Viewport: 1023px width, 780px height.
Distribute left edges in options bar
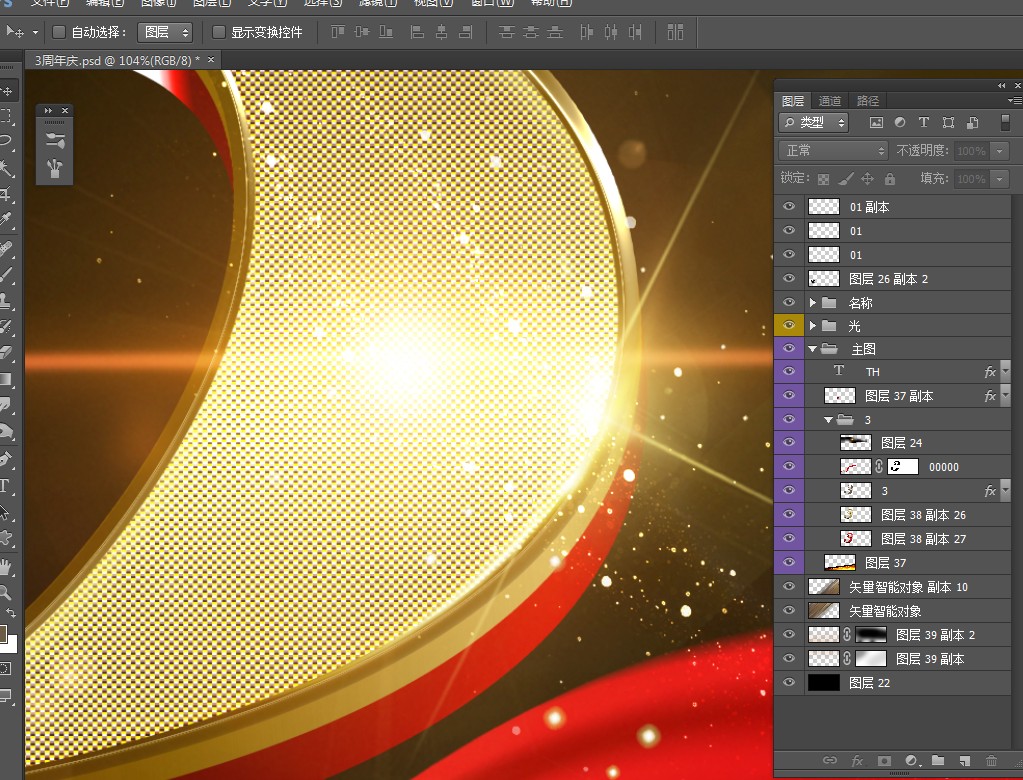(x=587, y=31)
